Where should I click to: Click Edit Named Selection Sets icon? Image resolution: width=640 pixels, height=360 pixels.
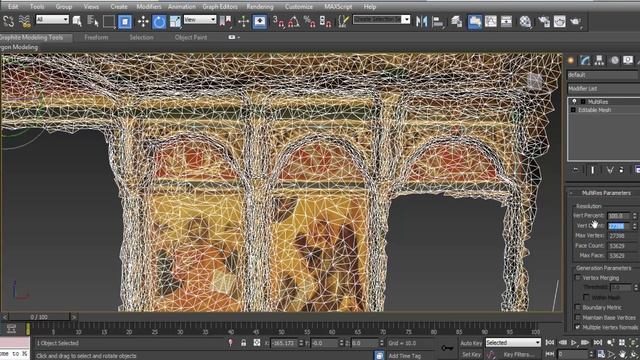343,21
